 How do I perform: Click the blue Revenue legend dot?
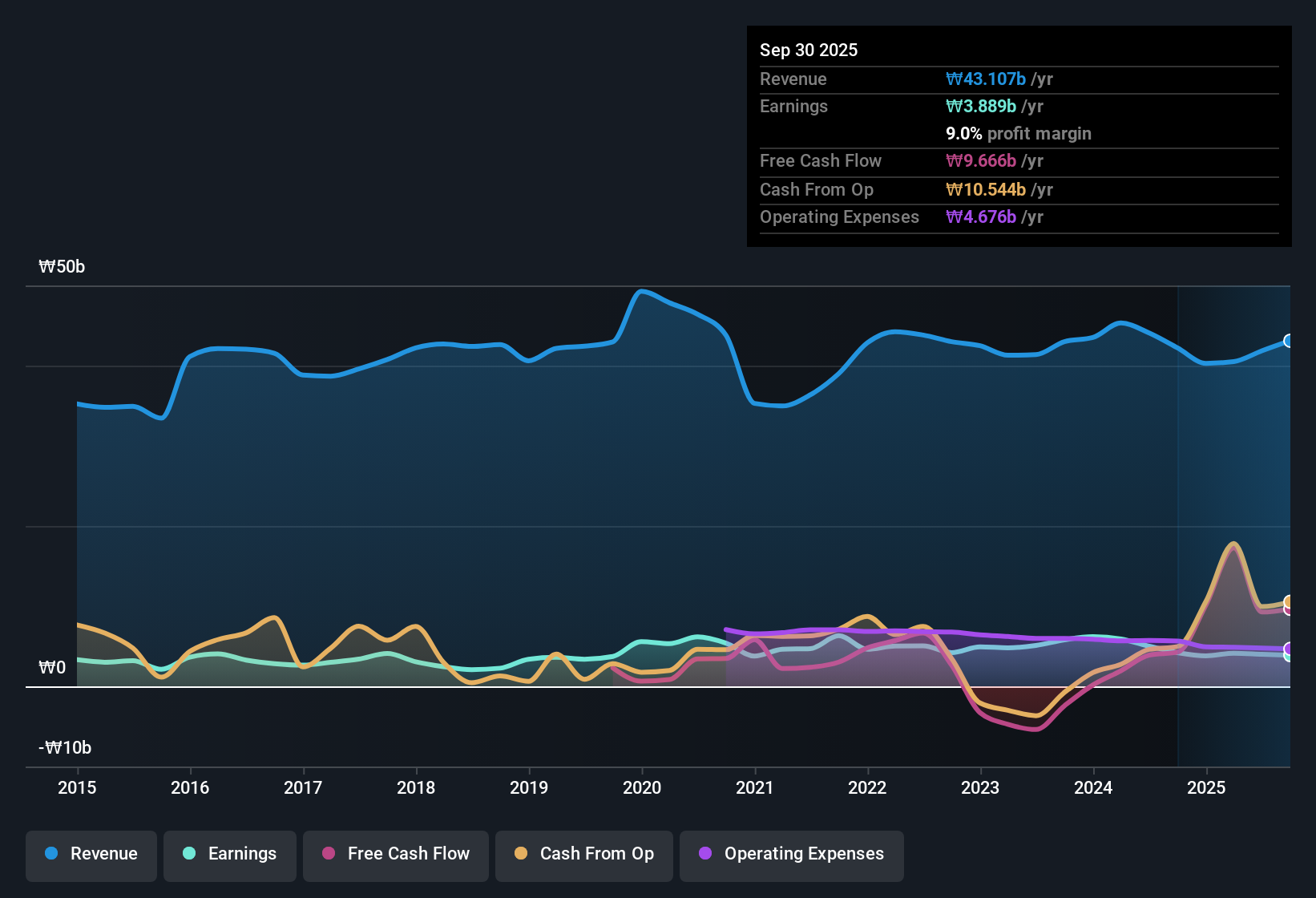pos(50,854)
